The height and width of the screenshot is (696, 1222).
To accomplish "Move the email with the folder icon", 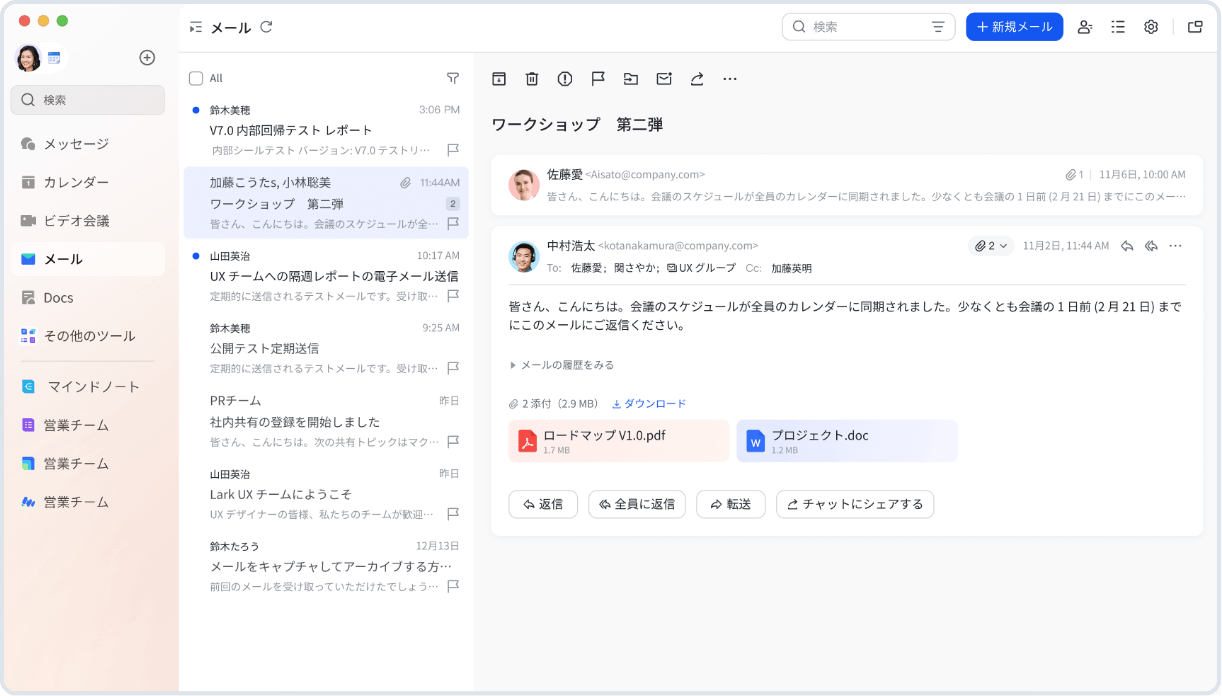I will (630, 79).
